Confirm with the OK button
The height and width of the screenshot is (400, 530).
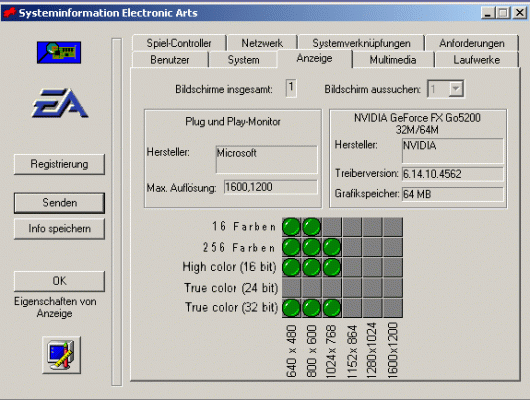coord(59,281)
